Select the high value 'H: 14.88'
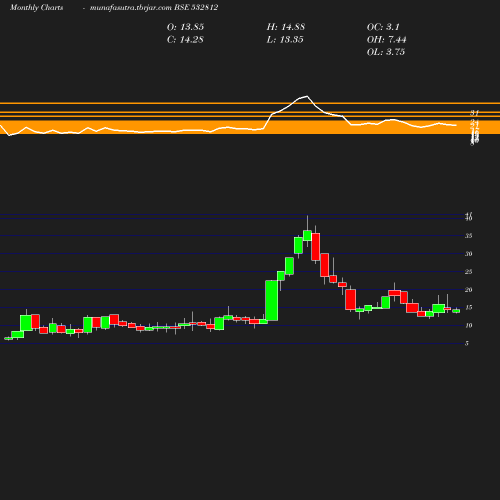Image resolution: width=500 pixels, height=500 pixels. click(286, 27)
